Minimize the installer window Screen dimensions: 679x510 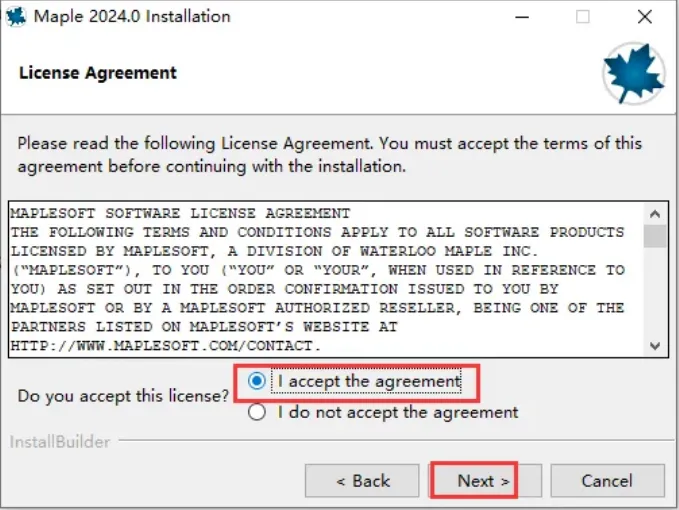[x=522, y=17]
